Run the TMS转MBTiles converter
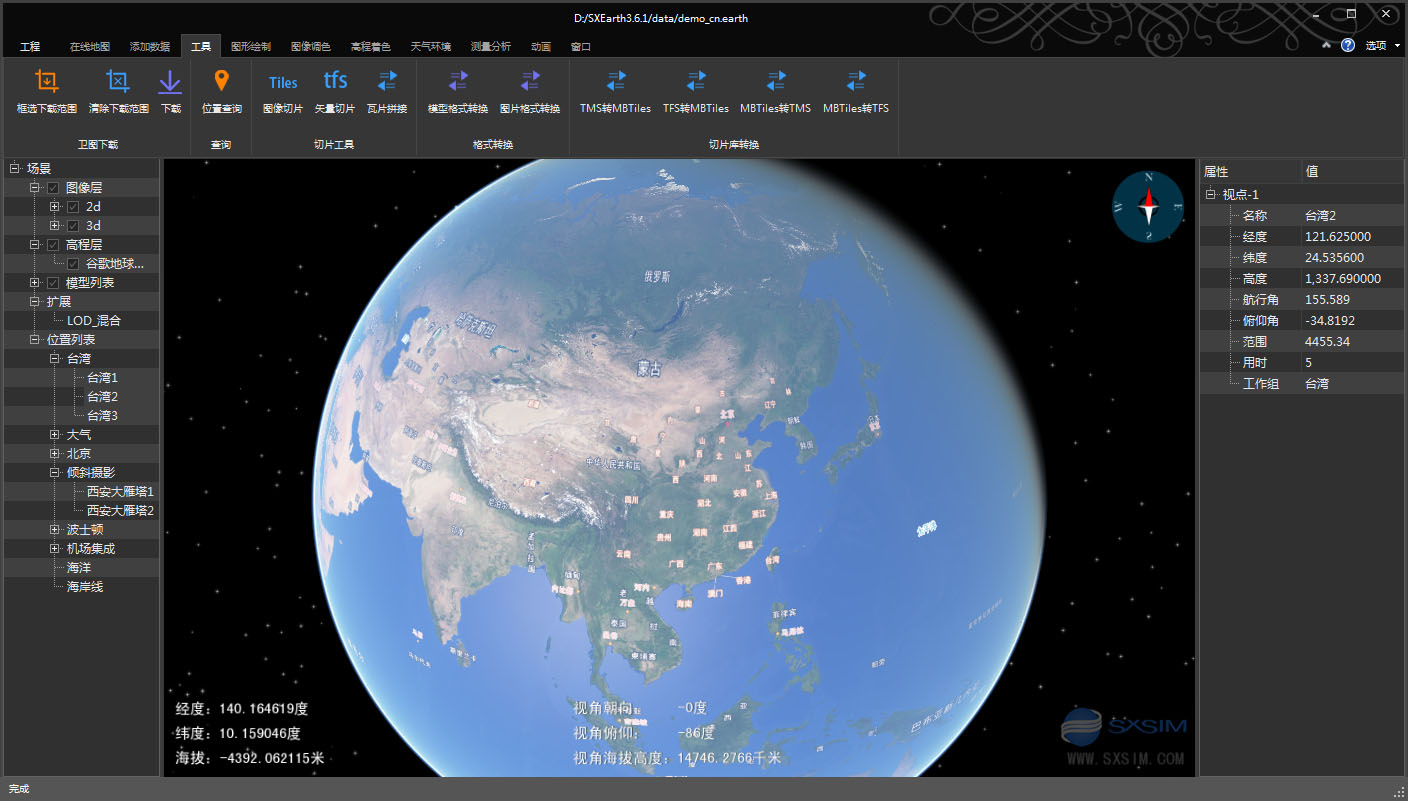This screenshot has width=1408, height=801. pyautogui.click(x=616, y=91)
